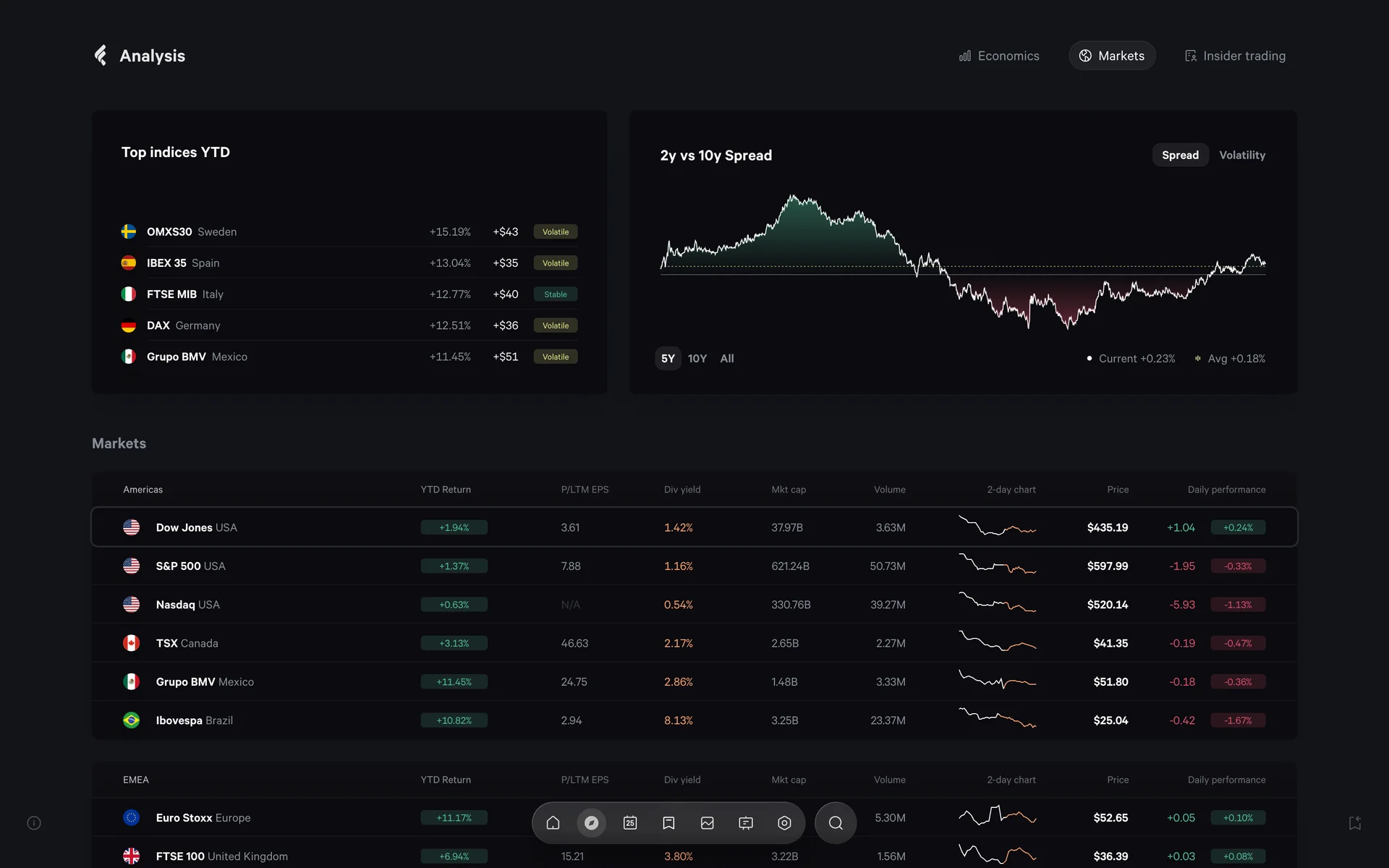The height and width of the screenshot is (868, 1389).
Task: Open the bookmark icon in the dock
Action: coord(668,823)
